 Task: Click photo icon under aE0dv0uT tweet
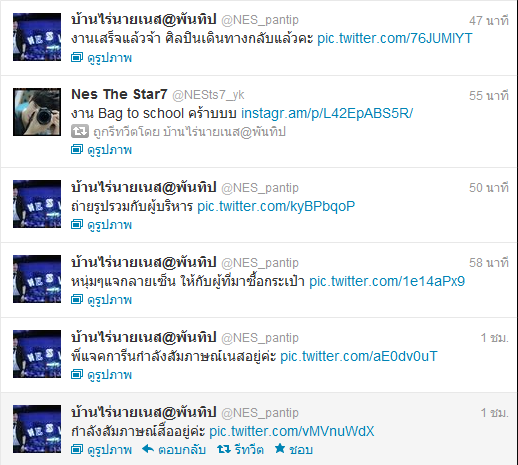click(x=77, y=374)
